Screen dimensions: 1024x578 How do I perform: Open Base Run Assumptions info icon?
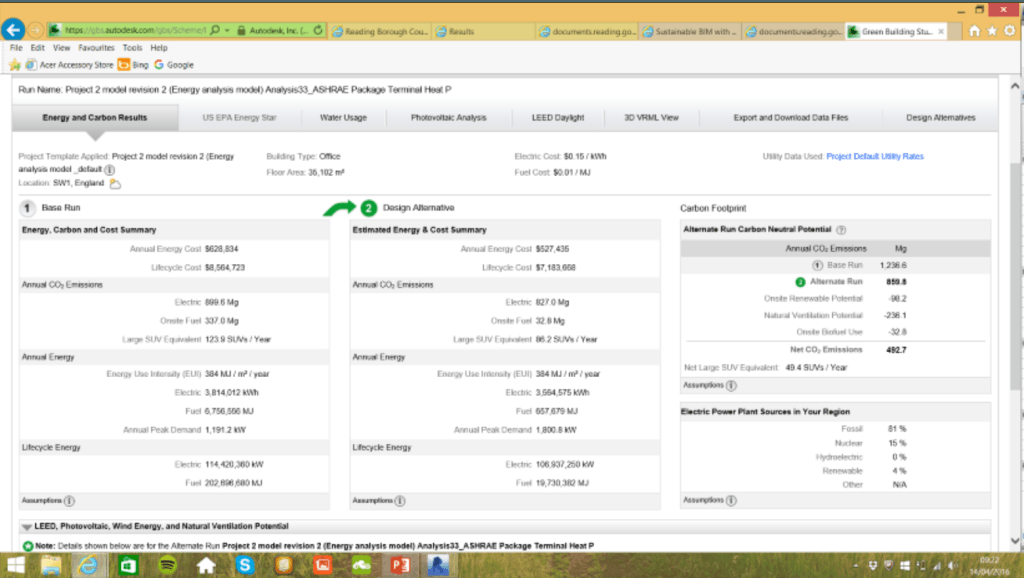pos(69,501)
